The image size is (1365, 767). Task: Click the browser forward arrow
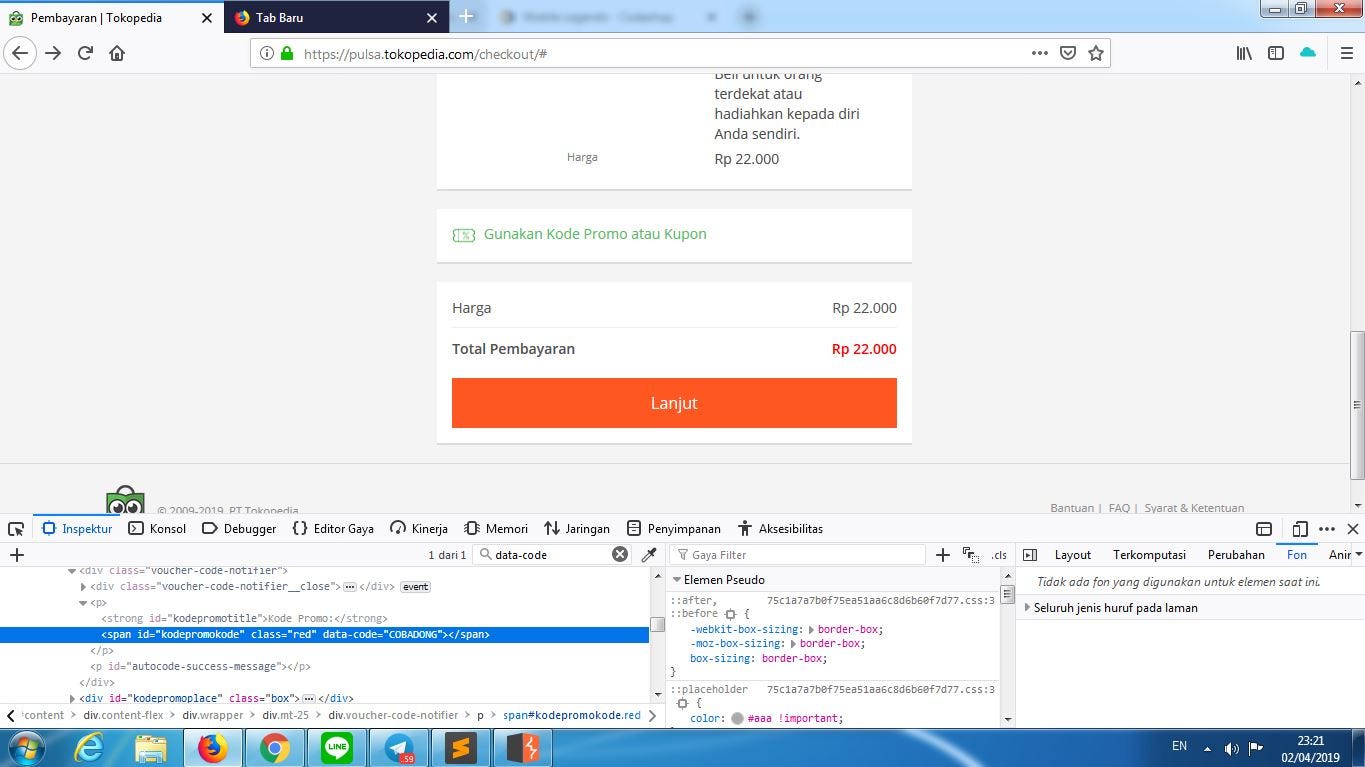[53, 53]
